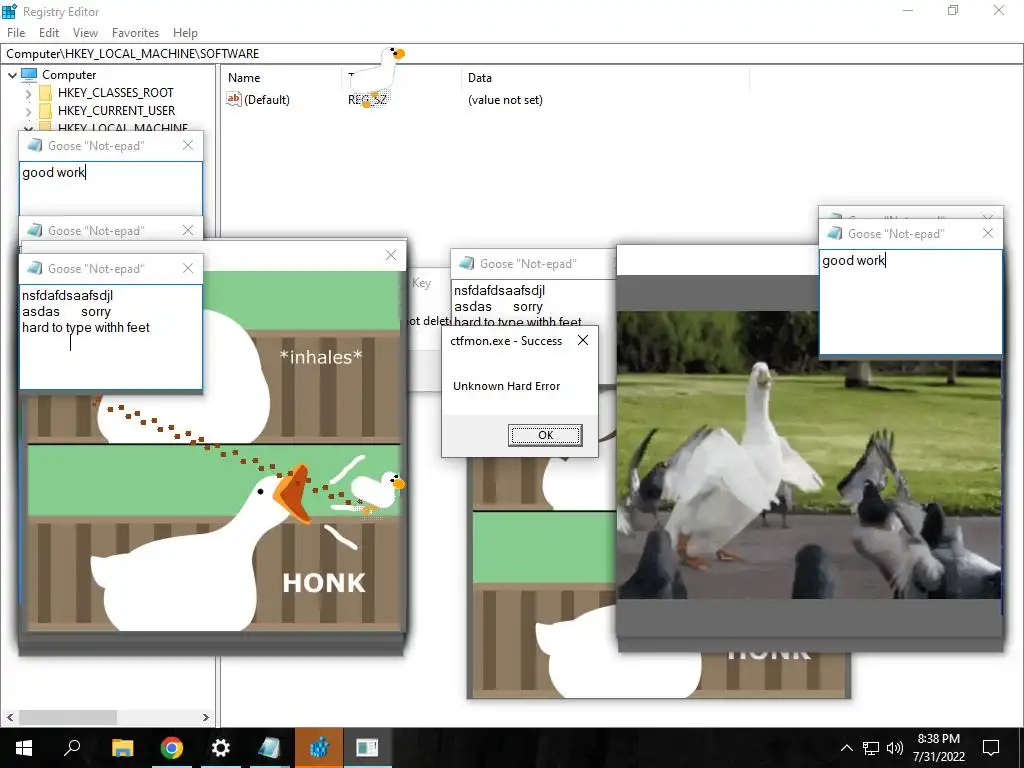Viewport: 1024px width, 768px height.
Task: Click the HKEY_CURRENT_USER folder icon
Action: pyautogui.click(x=45, y=111)
